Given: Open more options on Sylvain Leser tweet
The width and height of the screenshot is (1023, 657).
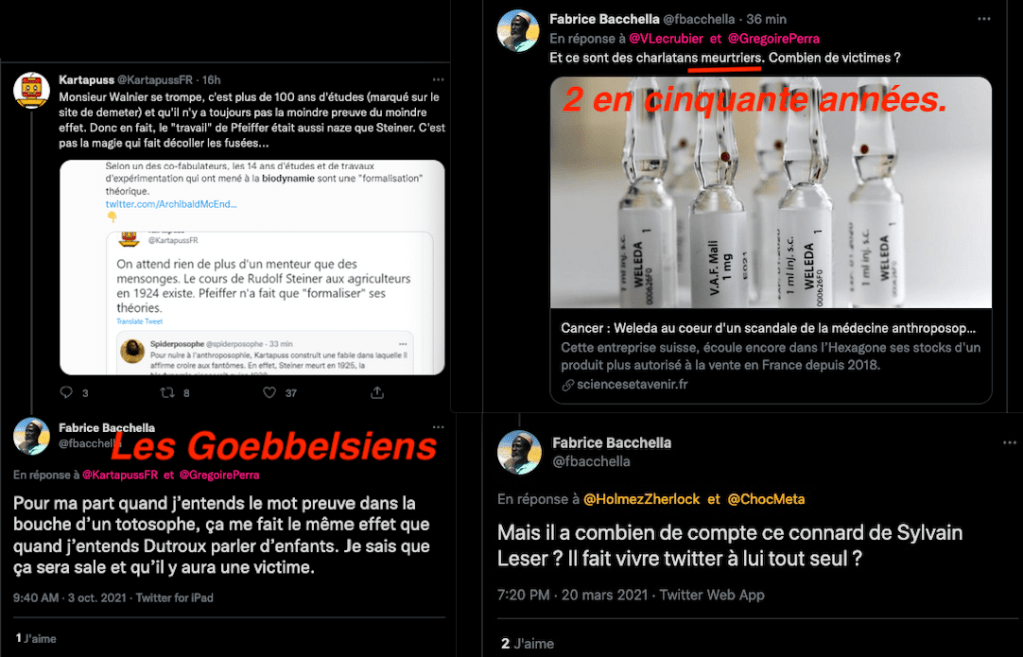Looking at the screenshot, I should click(x=1009, y=442).
